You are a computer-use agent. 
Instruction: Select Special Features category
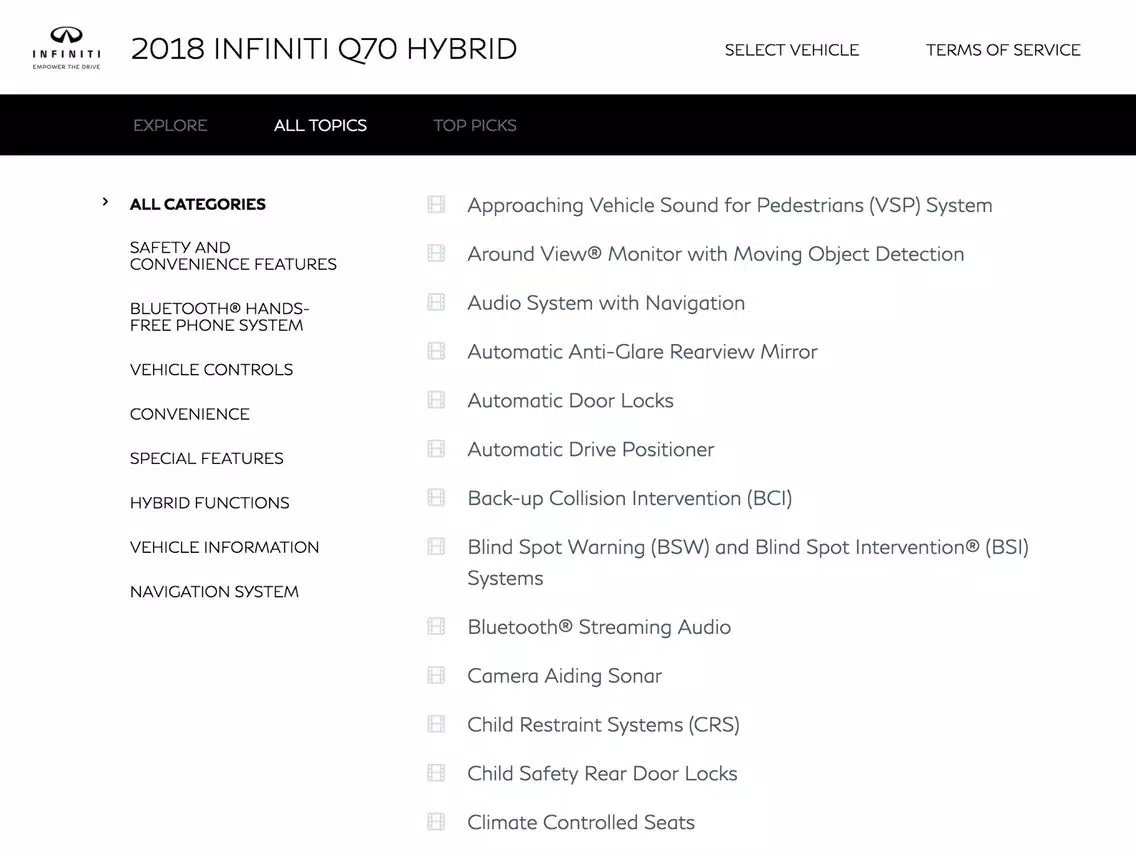(x=206, y=458)
